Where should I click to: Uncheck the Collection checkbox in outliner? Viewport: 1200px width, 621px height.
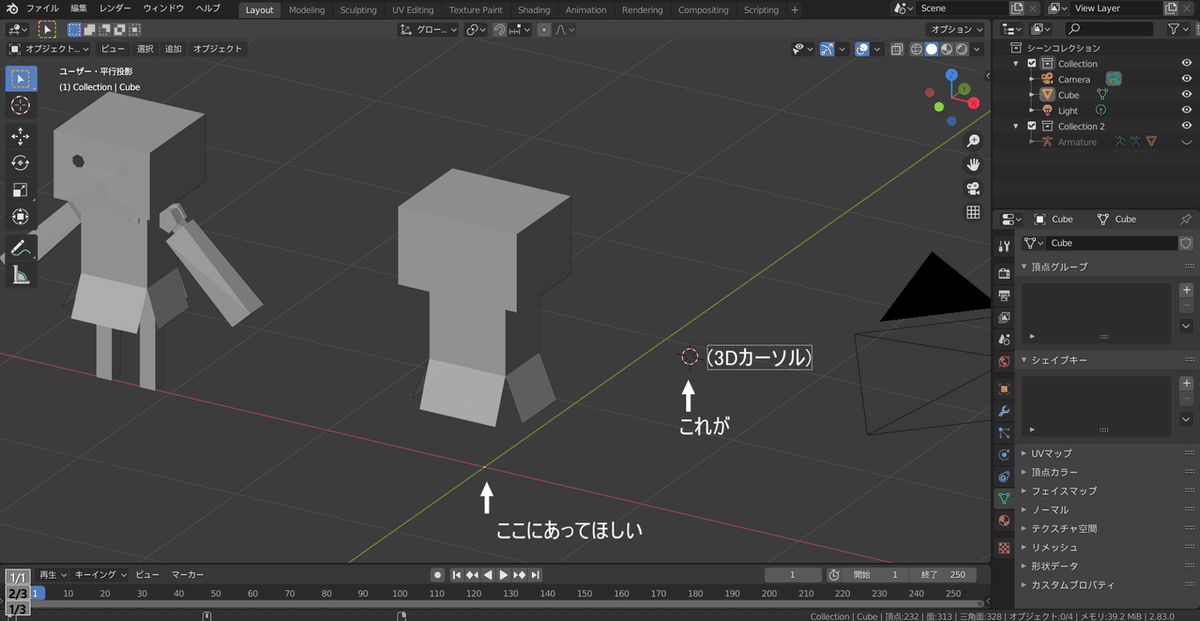1032,64
